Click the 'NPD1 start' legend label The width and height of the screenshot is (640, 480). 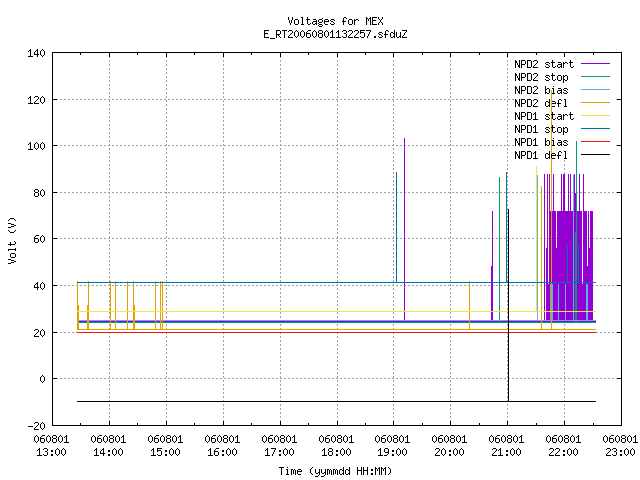(x=544, y=116)
